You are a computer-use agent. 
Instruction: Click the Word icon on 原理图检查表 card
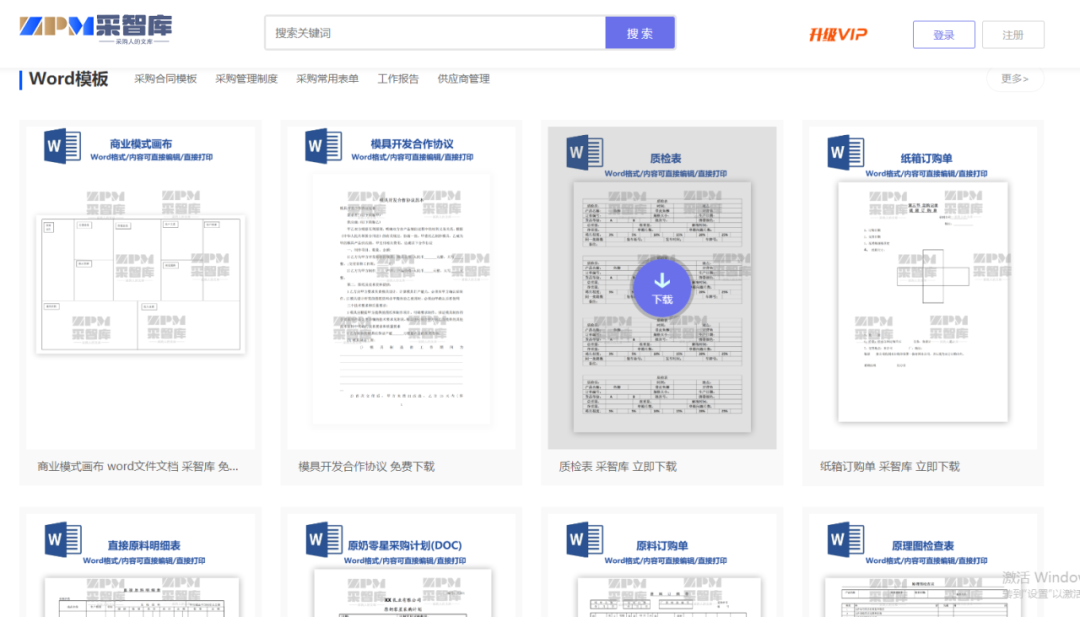point(846,540)
